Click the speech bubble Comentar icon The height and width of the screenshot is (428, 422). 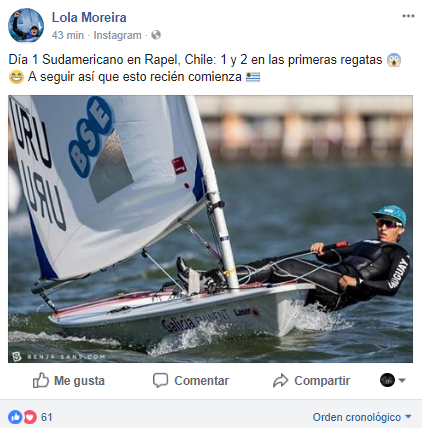point(160,380)
